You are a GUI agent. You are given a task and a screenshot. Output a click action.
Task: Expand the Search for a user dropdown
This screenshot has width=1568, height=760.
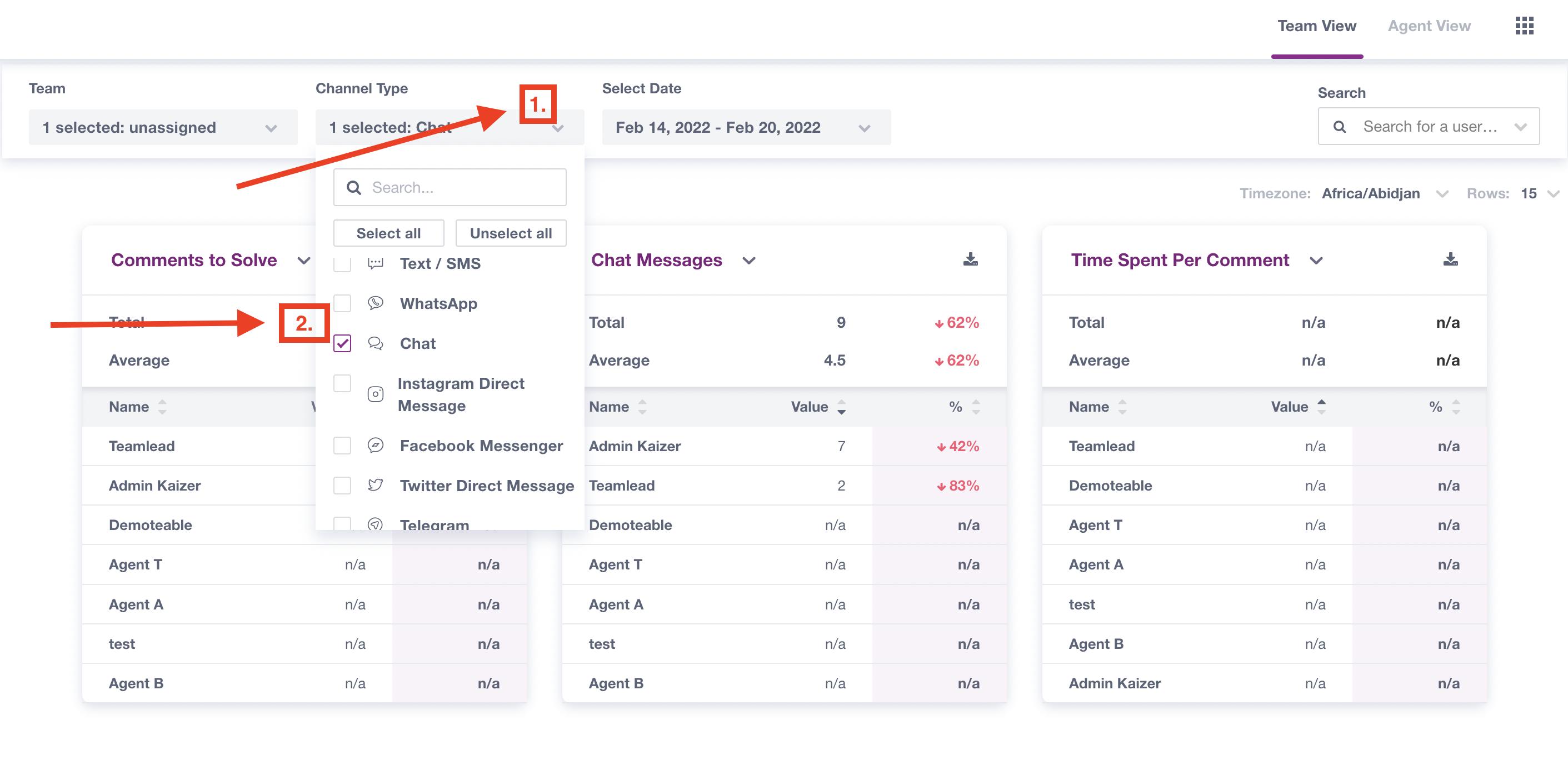click(1521, 127)
